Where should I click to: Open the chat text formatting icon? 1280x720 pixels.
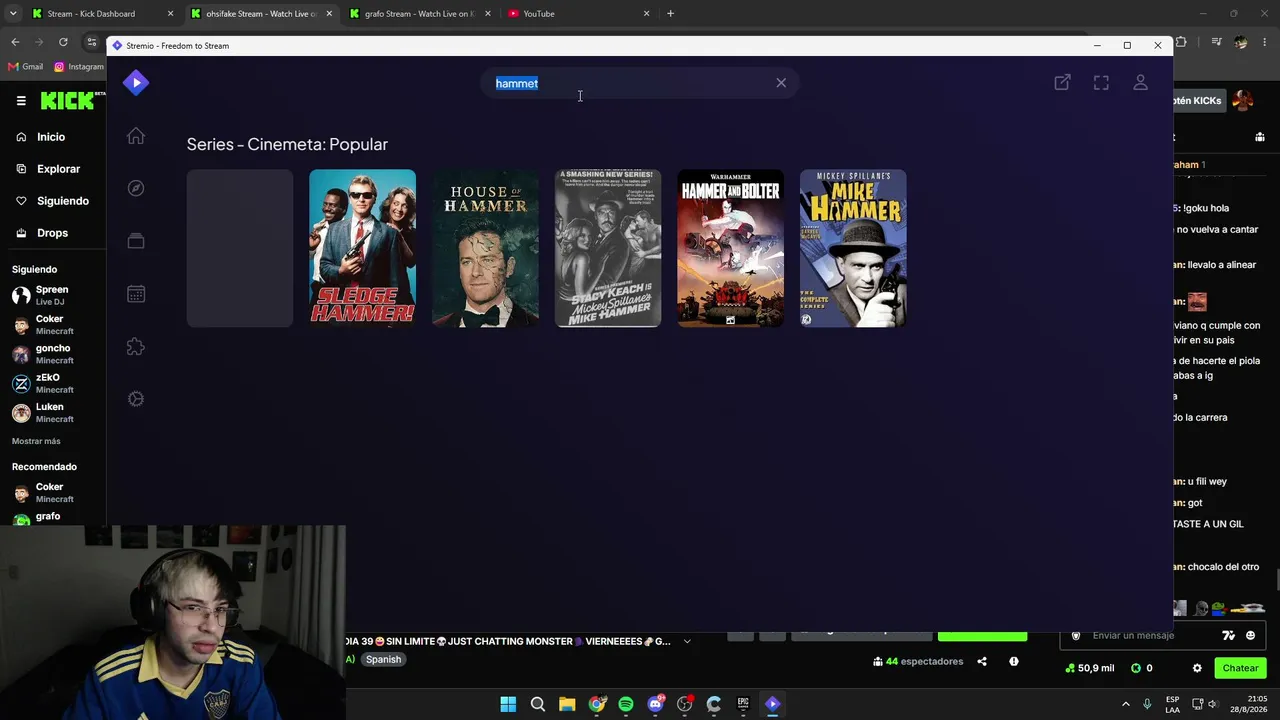click(x=1229, y=635)
